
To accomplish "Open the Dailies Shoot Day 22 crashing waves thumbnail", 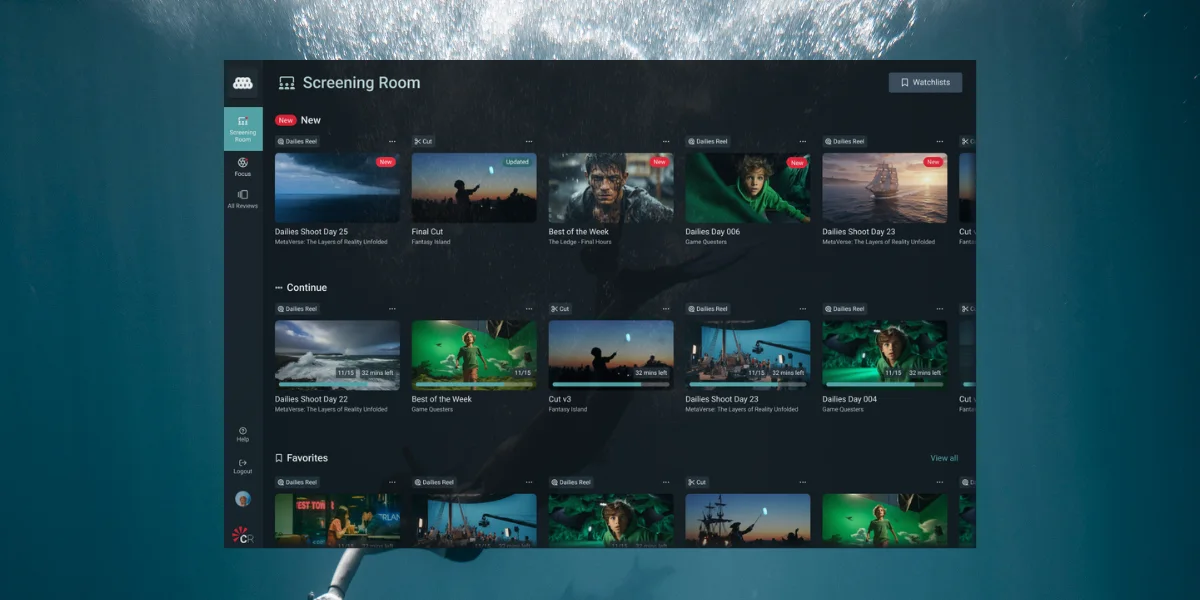I will point(337,355).
